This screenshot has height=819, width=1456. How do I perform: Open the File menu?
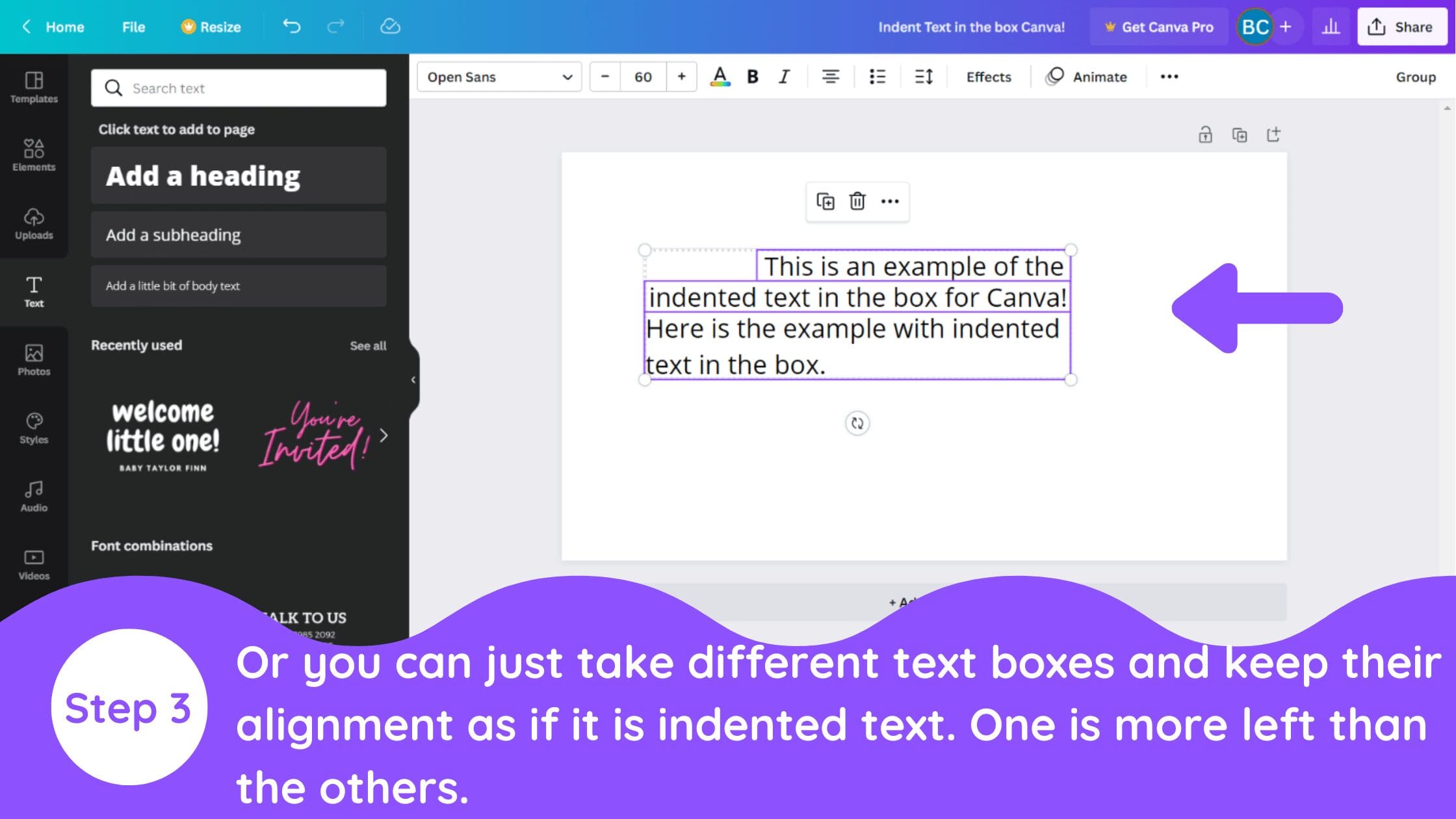tap(133, 27)
